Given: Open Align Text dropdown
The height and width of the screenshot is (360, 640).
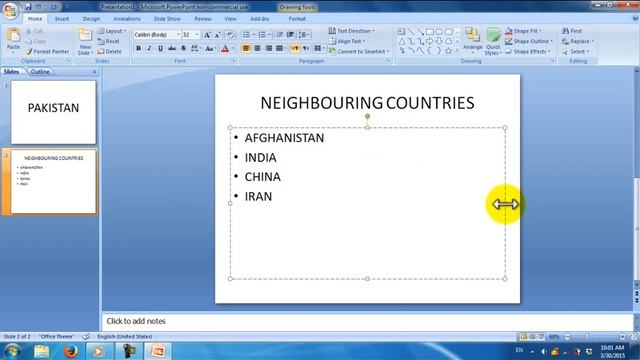Looking at the screenshot, I should [347, 41].
